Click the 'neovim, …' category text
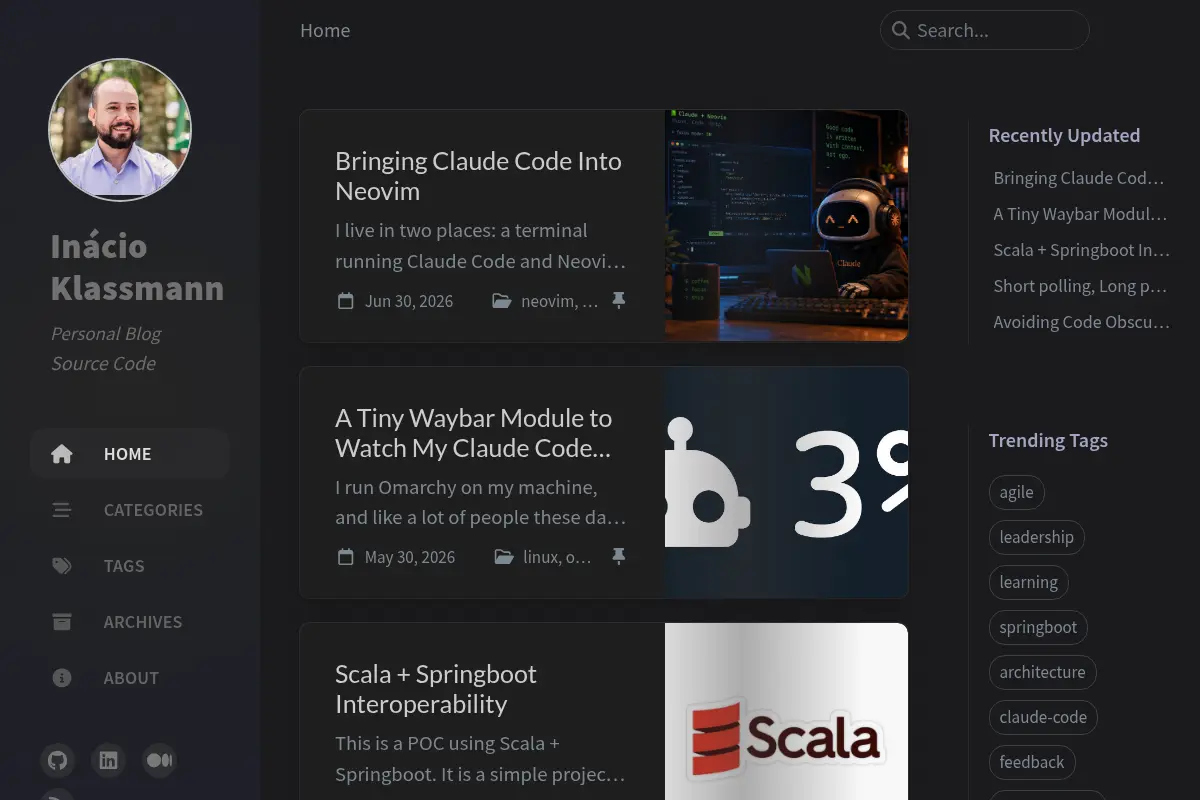The height and width of the screenshot is (800, 1200). 560,301
